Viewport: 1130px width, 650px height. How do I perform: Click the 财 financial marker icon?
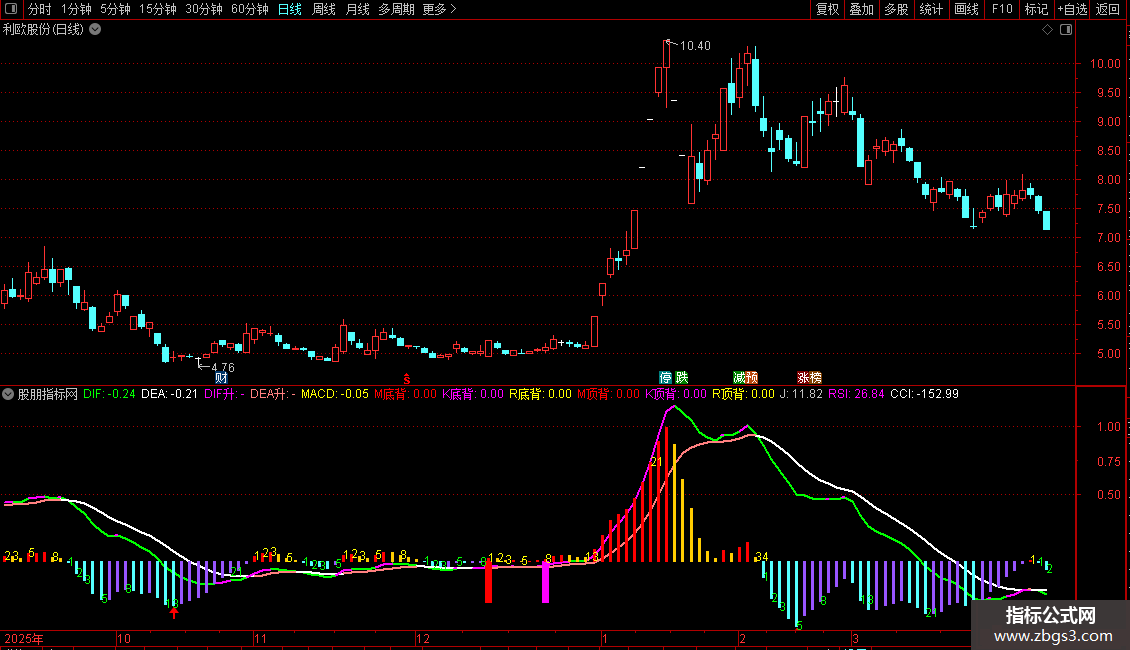point(221,378)
